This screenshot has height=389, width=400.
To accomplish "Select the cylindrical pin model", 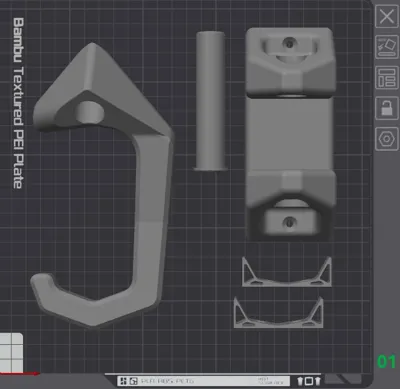I will click(x=210, y=101).
